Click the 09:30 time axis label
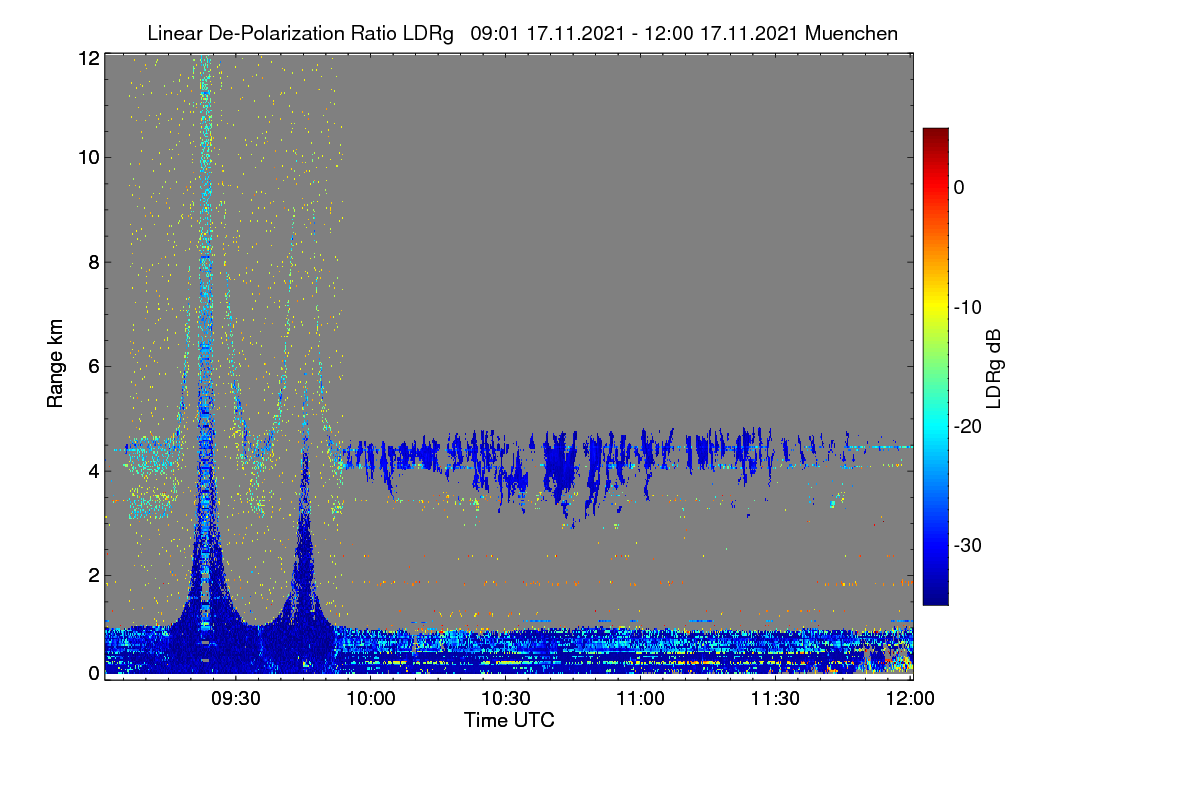 point(236,698)
